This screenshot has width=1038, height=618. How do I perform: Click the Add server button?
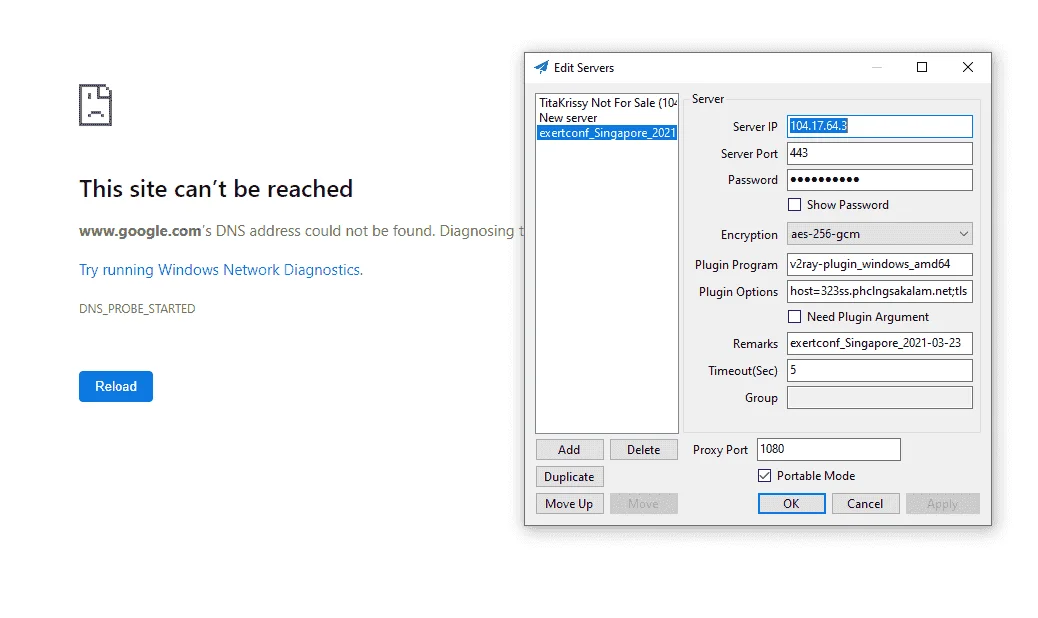569,450
